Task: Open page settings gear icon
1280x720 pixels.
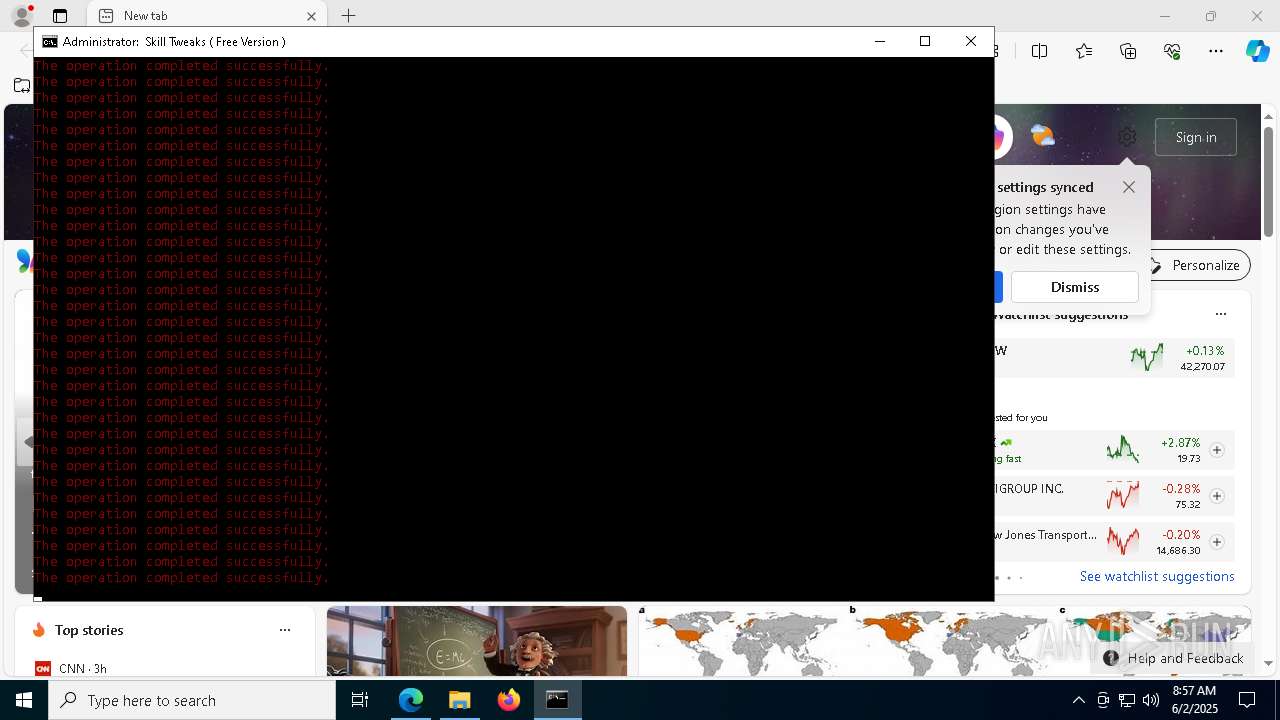Action: point(1127,137)
